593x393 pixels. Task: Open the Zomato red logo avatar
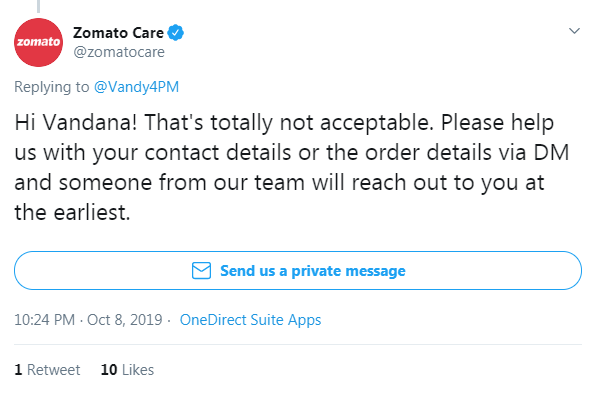pyautogui.click(x=38, y=42)
